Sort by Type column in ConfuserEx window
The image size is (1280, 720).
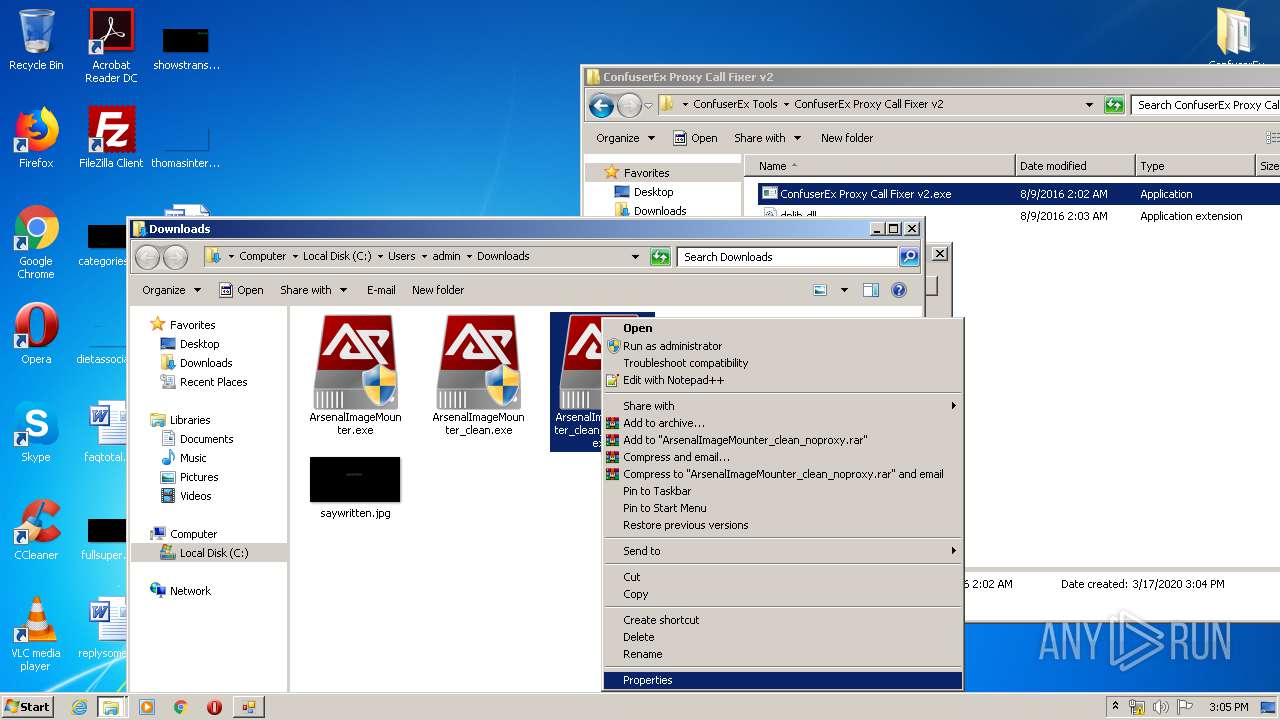[x=1195, y=166]
